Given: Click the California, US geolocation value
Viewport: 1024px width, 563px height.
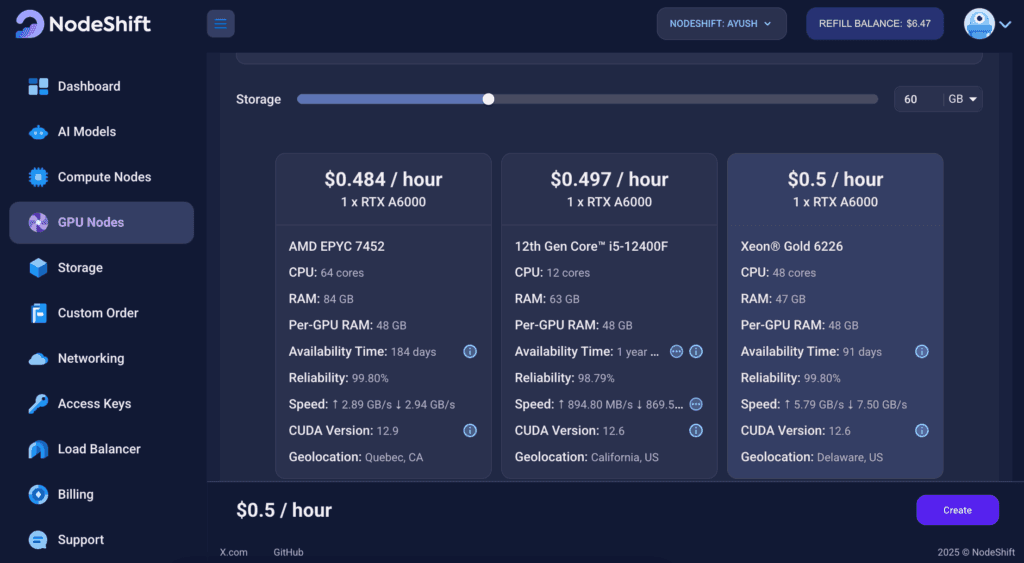Looking at the screenshot, I should pos(625,458).
